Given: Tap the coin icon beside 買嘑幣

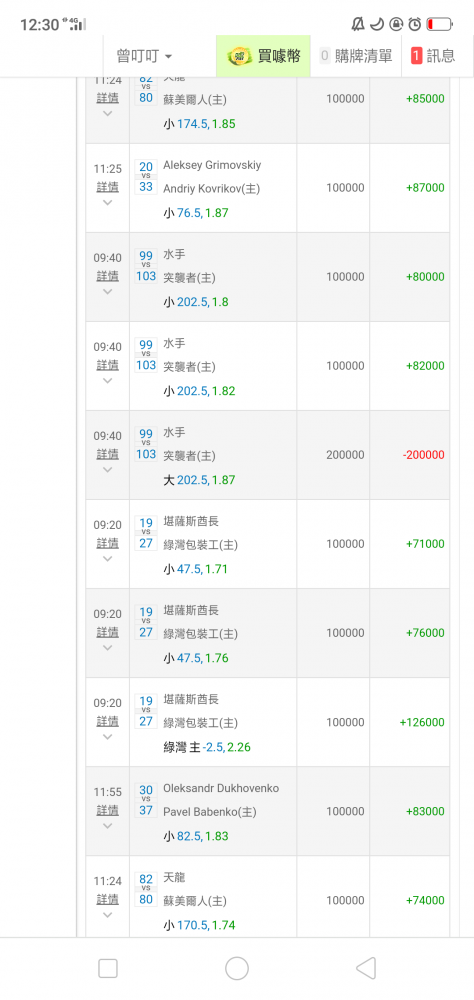Looking at the screenshot, I should 240,56.
